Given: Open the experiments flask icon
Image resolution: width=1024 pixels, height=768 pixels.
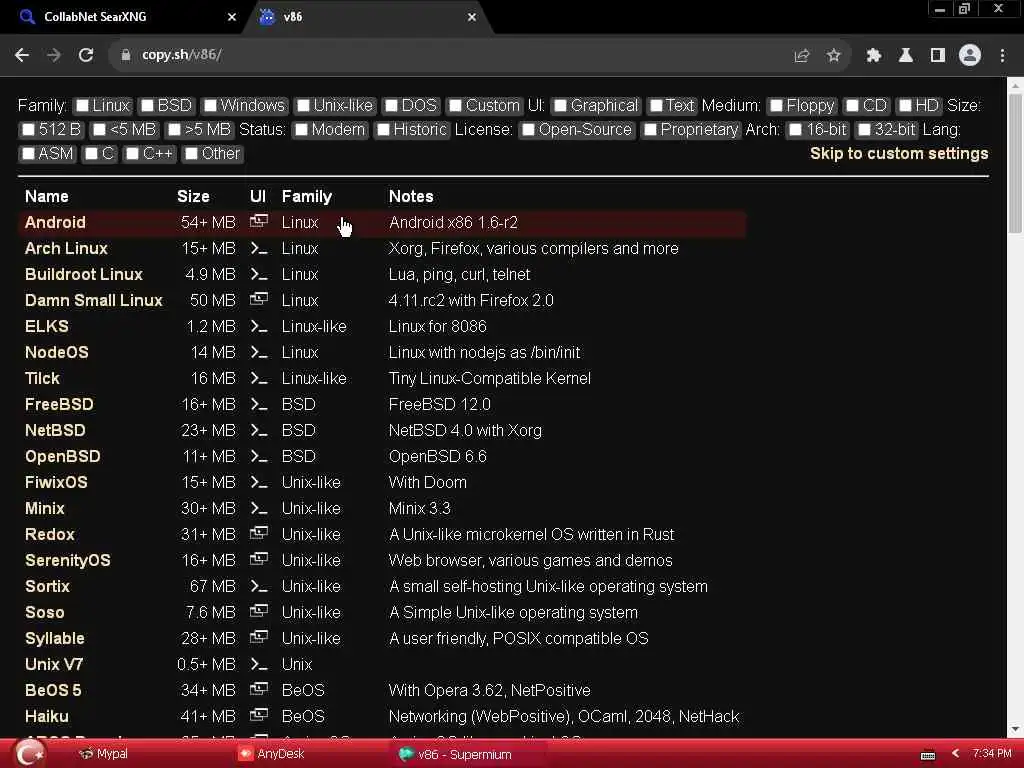Looking at the screenshot, I should (906, 56).
